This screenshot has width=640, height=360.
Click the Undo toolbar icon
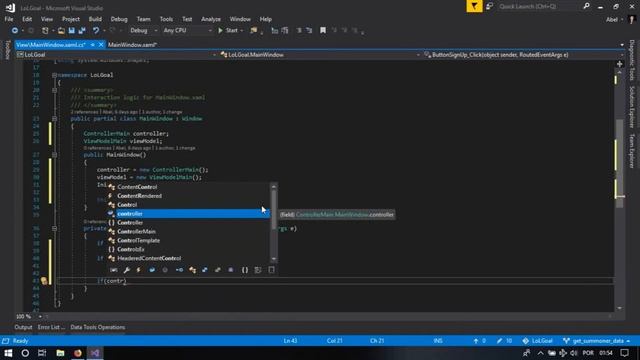point(96,31)
